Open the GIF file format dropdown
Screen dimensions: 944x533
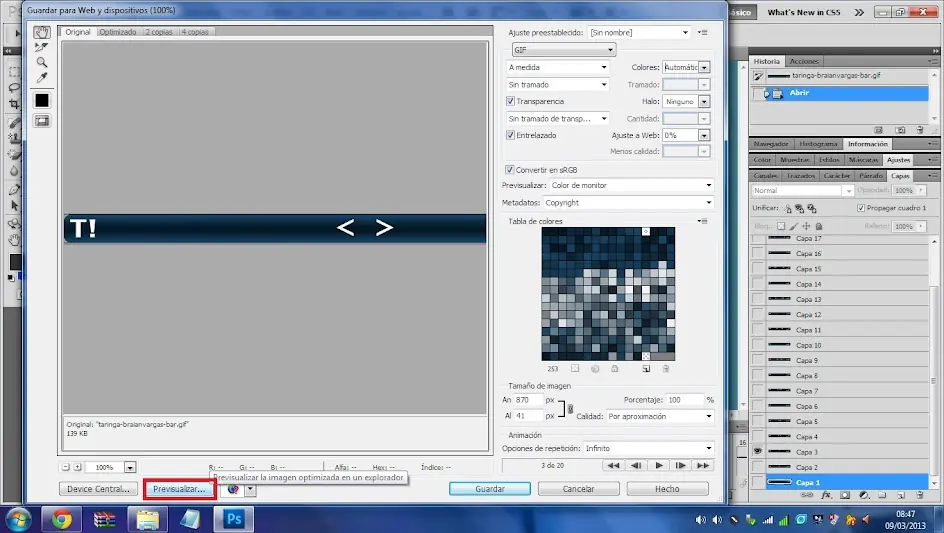pyautogui.click(x=564, y=50)
